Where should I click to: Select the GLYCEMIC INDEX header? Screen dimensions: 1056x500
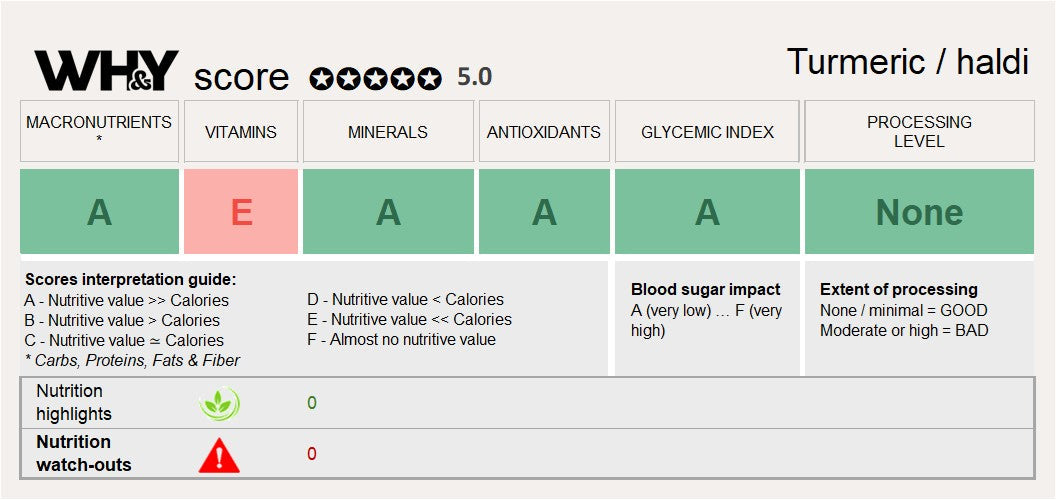707,131
